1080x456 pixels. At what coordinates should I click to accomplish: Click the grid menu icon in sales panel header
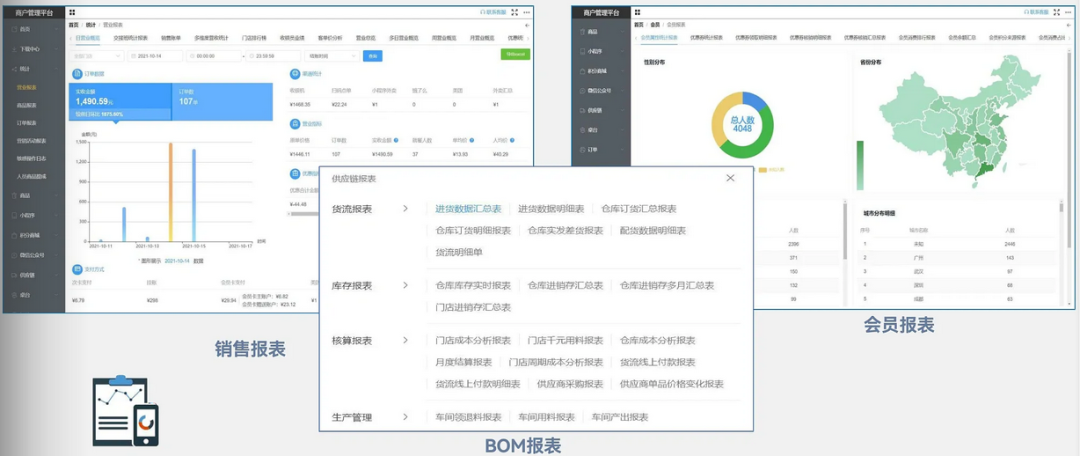tap(72, 13)
